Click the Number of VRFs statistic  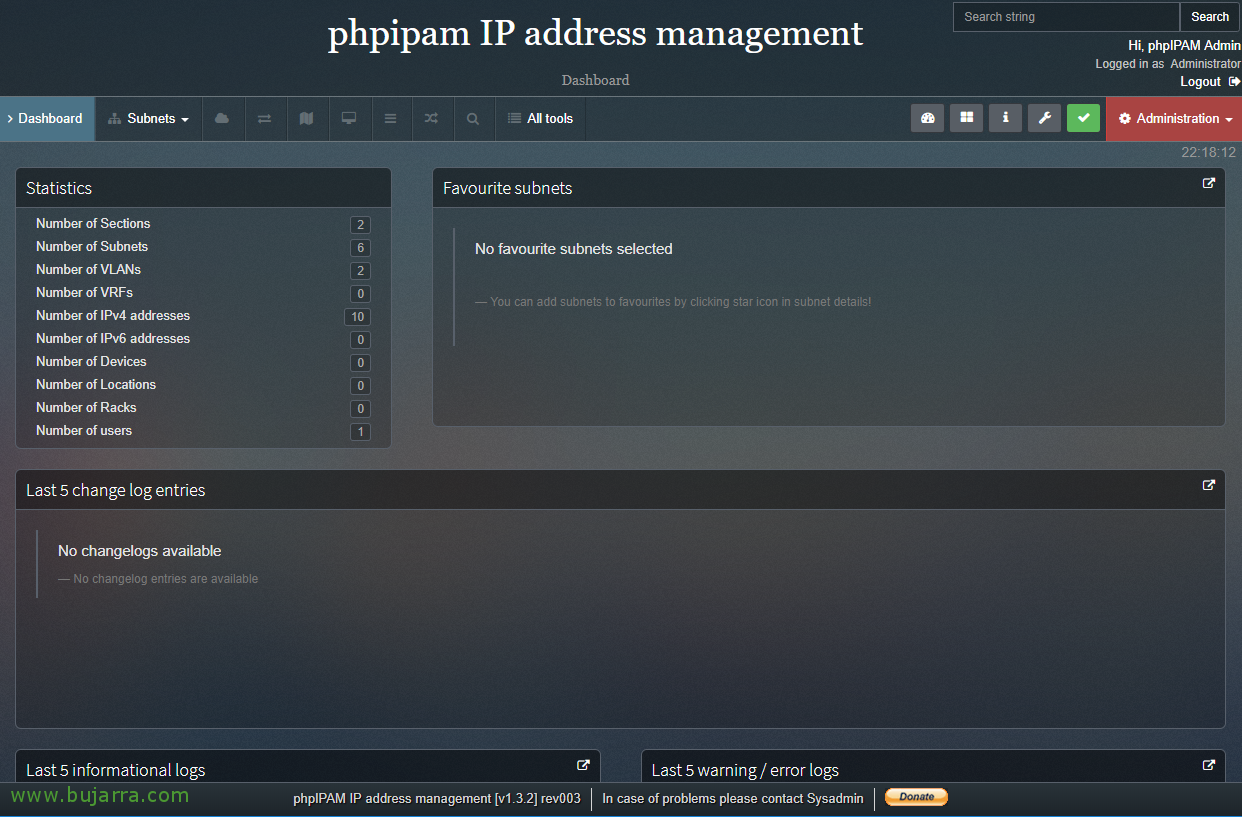[84, 293]
